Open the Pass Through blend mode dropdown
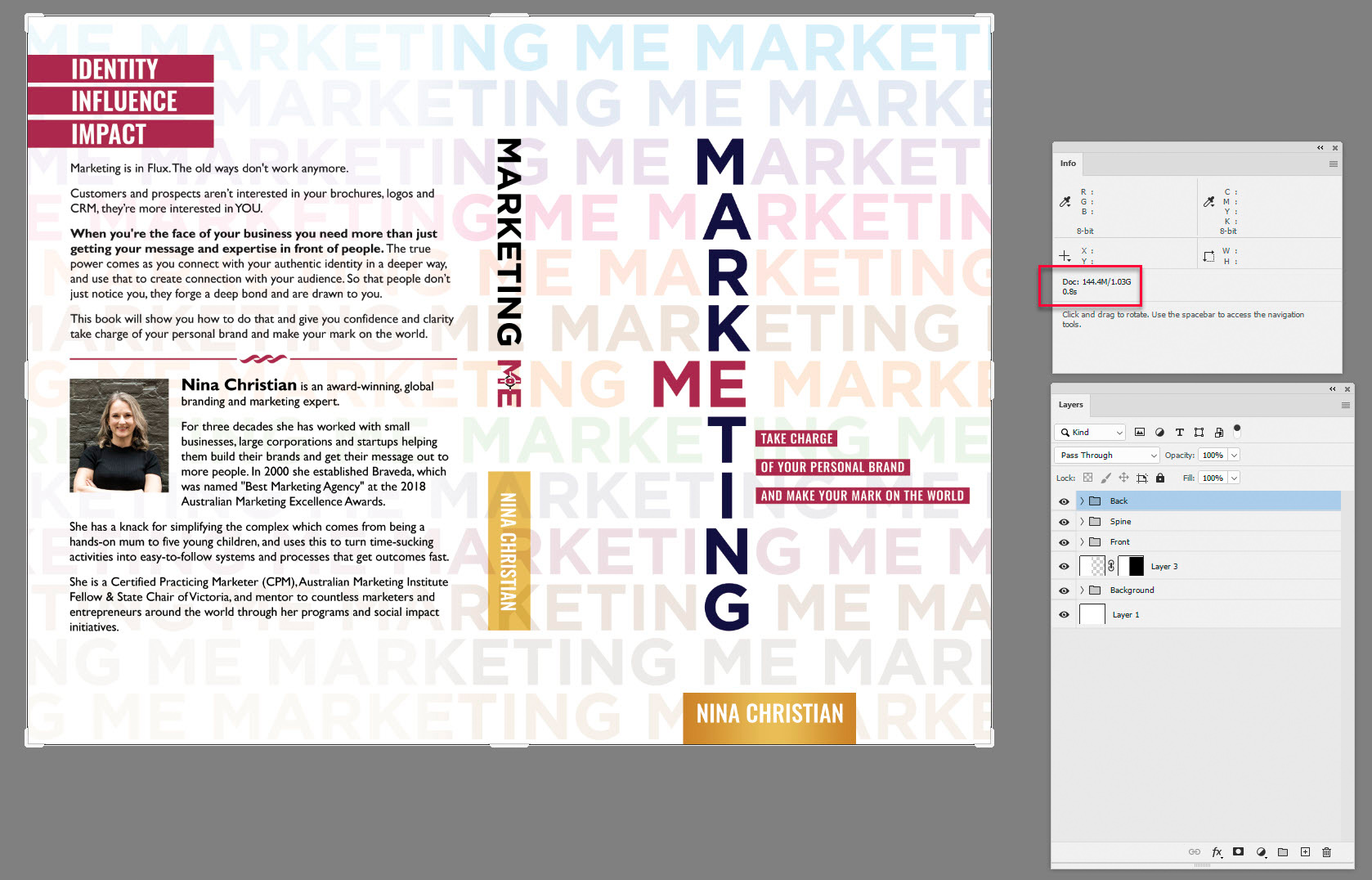Image resolution: width=1372 pixels, height=880 pixels. click(1105, 455)
